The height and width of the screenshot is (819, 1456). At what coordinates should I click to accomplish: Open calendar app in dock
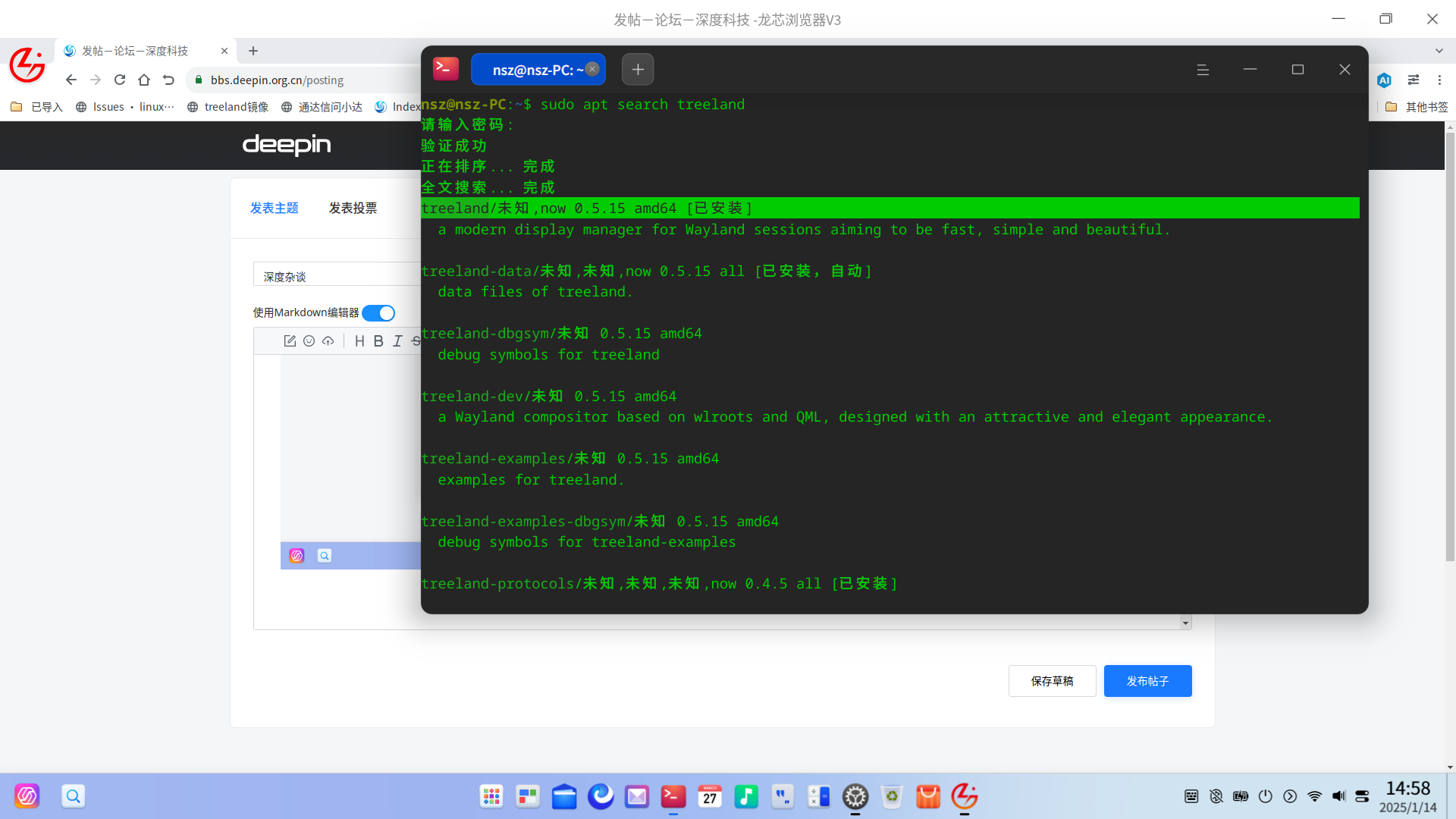point(710,796)
